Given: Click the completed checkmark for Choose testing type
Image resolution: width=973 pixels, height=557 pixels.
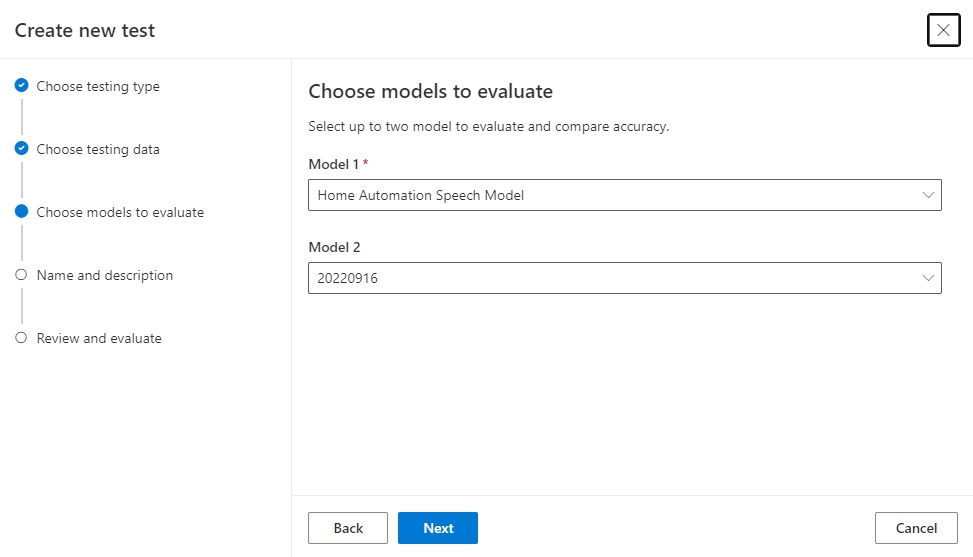Looking at the screenshot, I should [x=21, y=86].
